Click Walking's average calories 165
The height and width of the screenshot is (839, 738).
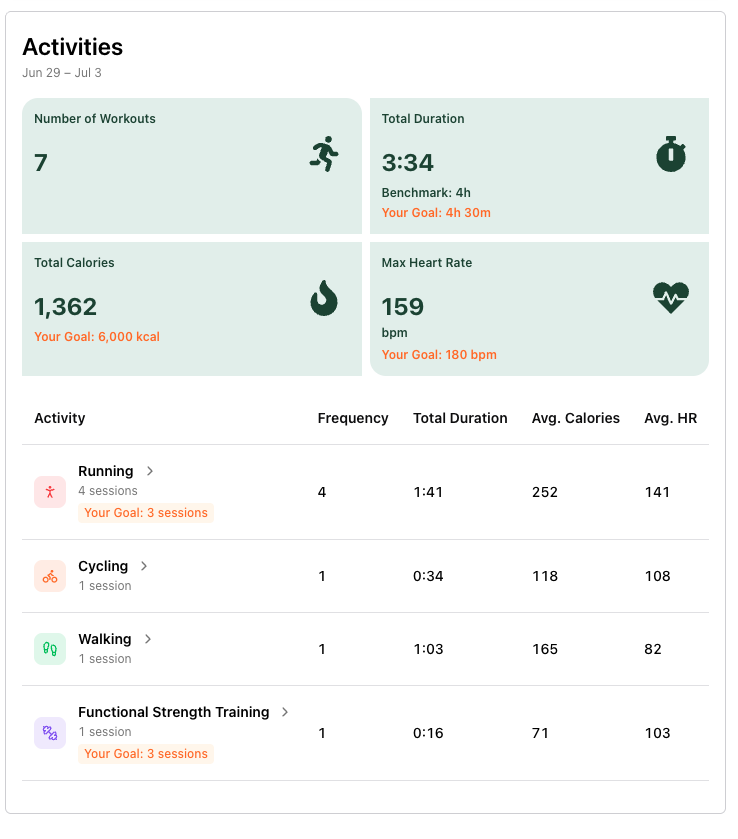tap(545, 649)
